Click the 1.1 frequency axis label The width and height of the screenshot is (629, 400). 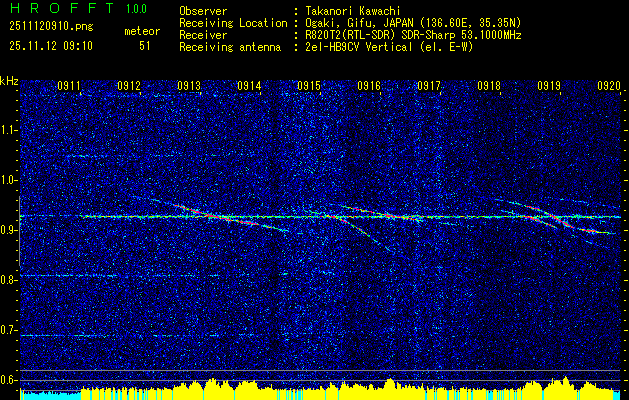point(9,129)
